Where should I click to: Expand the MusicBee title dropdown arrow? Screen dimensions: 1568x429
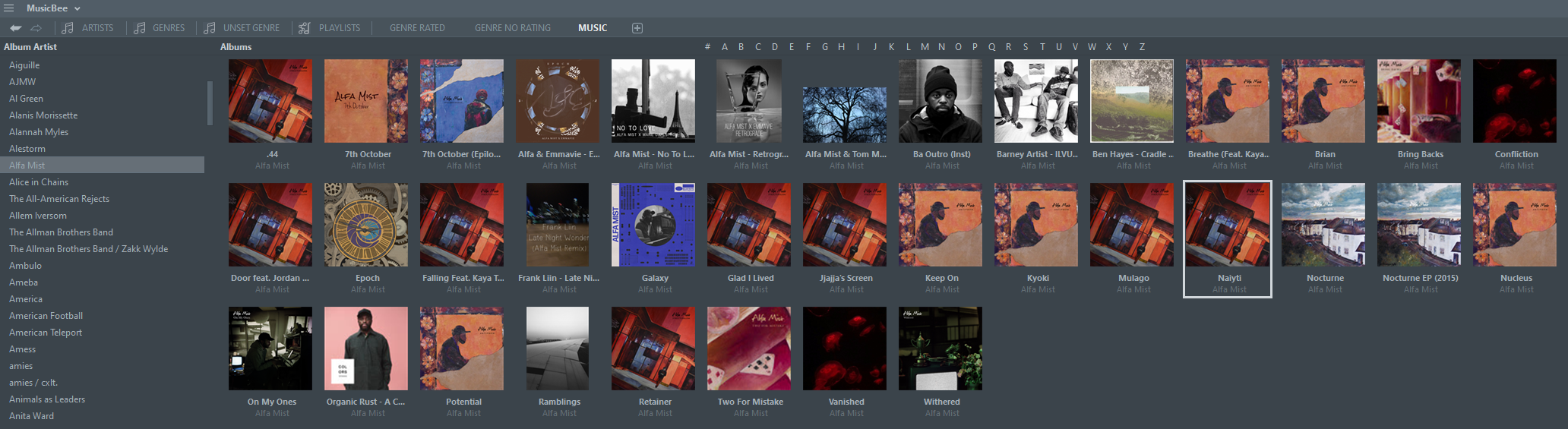pos(77,8)
